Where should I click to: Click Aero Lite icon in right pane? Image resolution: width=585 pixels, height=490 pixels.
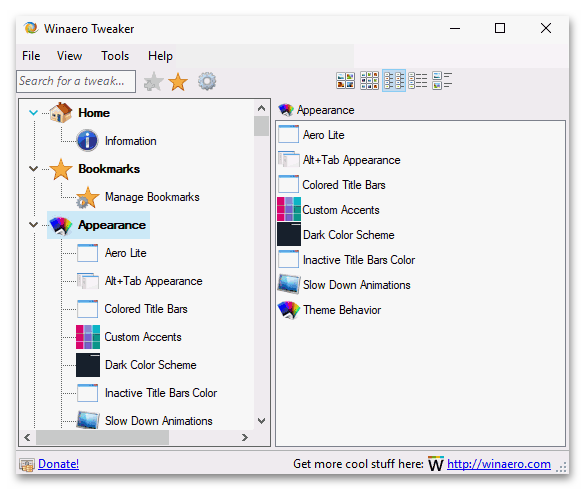tap(288, 134)
